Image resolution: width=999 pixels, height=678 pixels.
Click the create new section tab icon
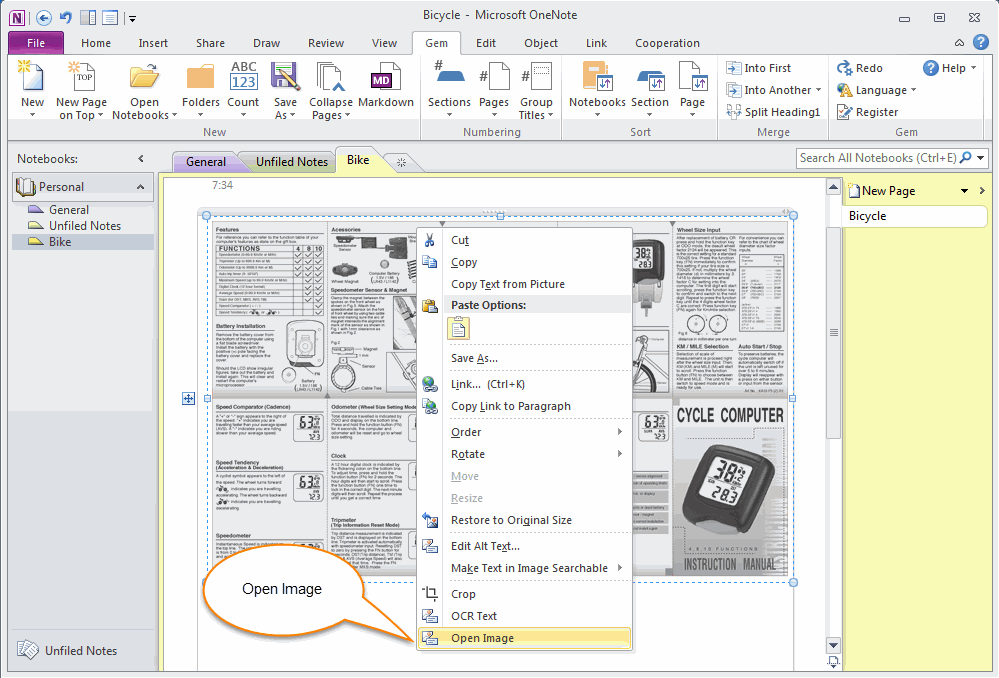coord(401,162)
